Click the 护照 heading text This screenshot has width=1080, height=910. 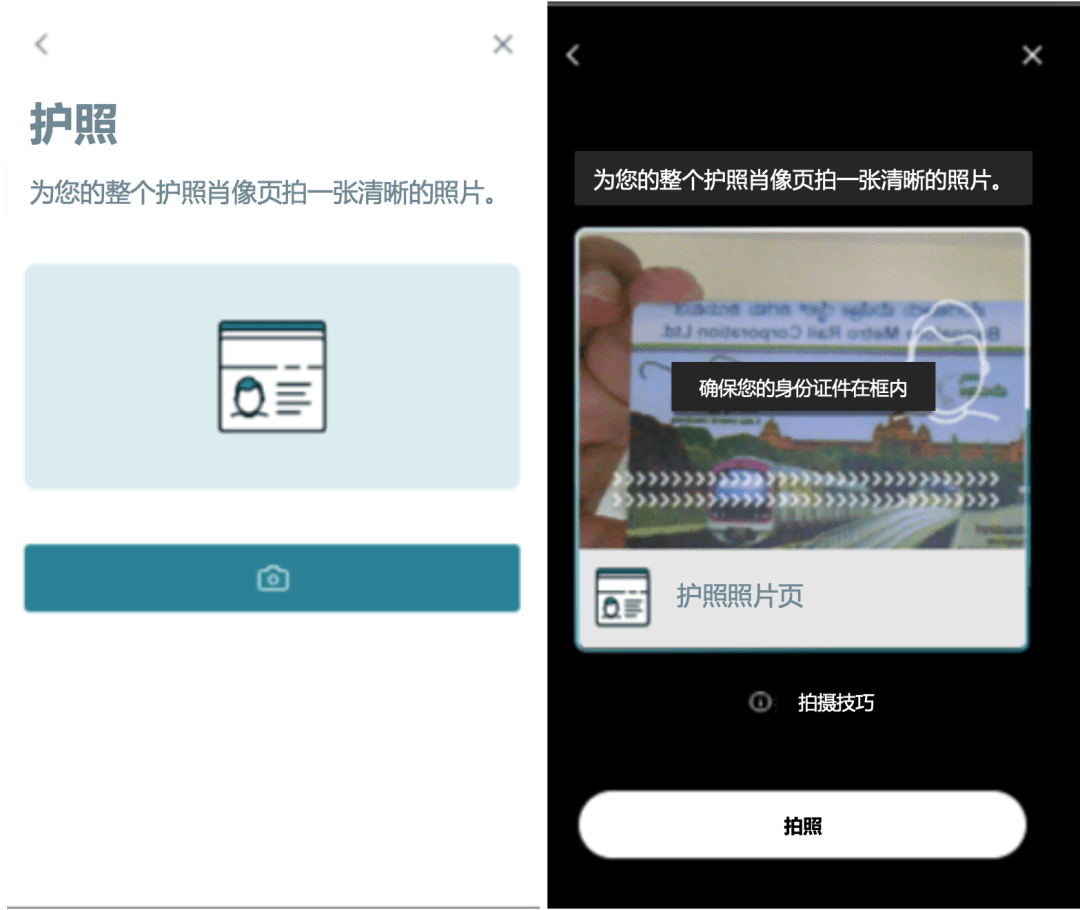coord(74,125)
